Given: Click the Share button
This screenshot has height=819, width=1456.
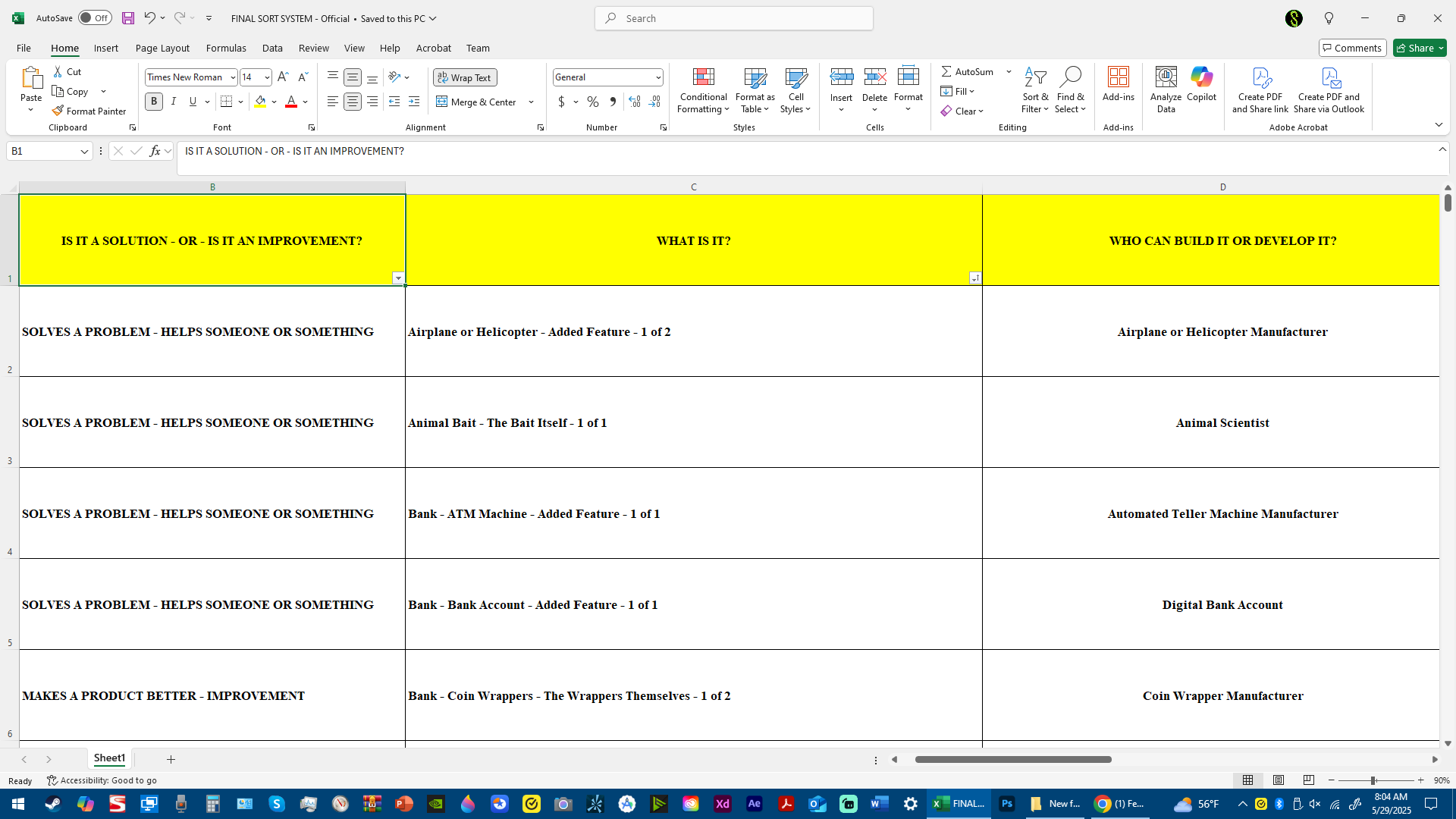Looking at the screenshot, I should coord(1420,48).
